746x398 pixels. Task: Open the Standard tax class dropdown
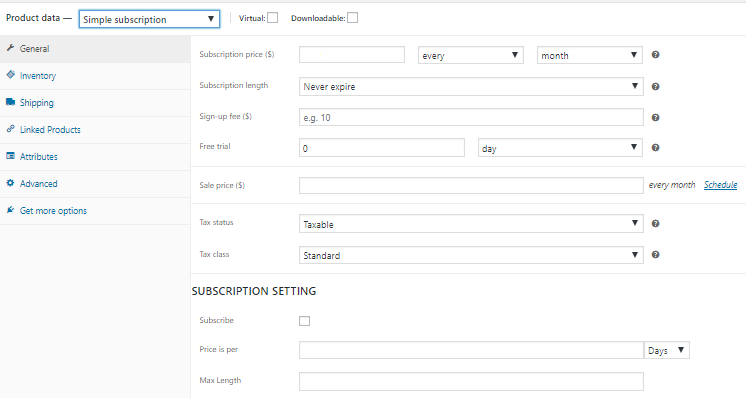471,255
